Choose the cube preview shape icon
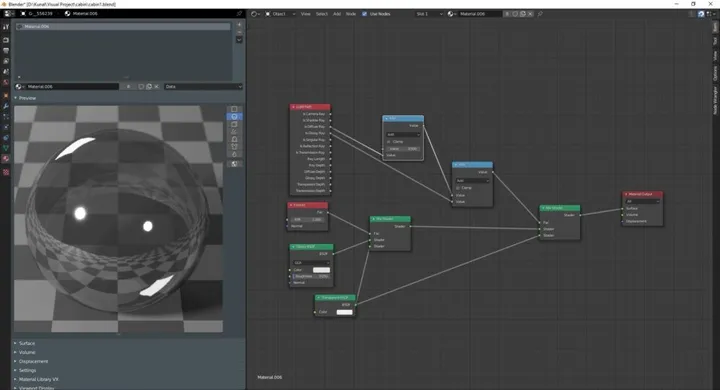The height and width of the screenshot is (390, 720). 234,124
